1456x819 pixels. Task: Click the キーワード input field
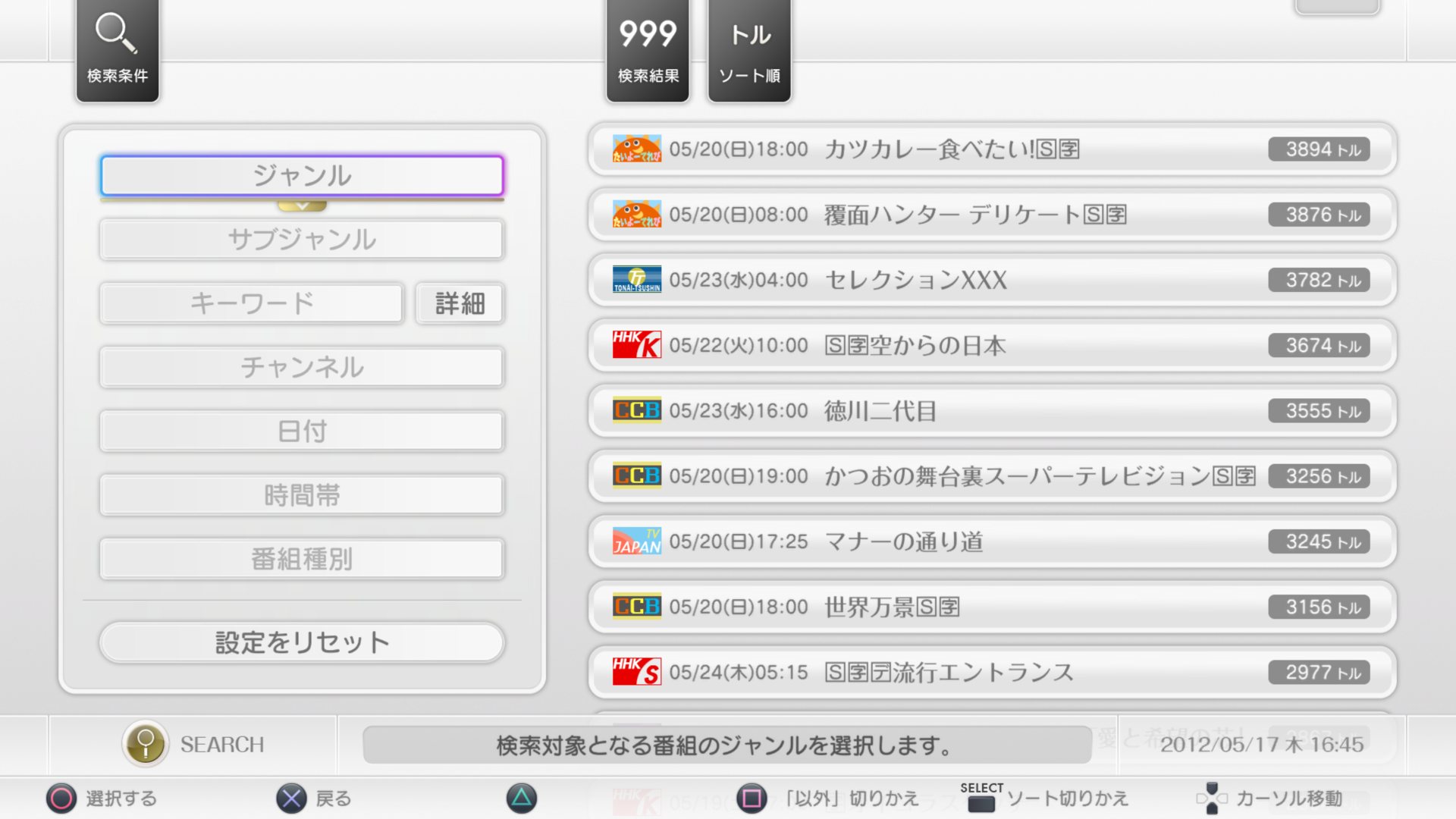[251, 303]
